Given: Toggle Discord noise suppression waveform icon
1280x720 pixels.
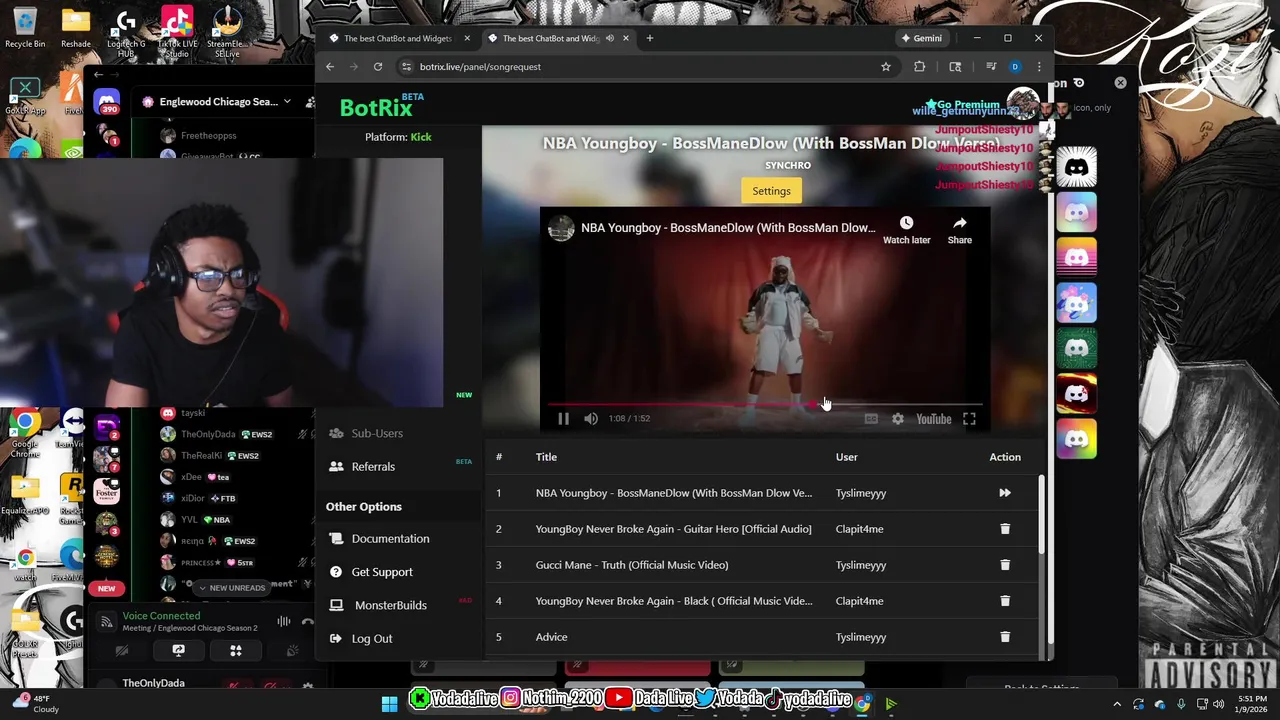Looking at the screenshot, I should (x=284, y=622).
